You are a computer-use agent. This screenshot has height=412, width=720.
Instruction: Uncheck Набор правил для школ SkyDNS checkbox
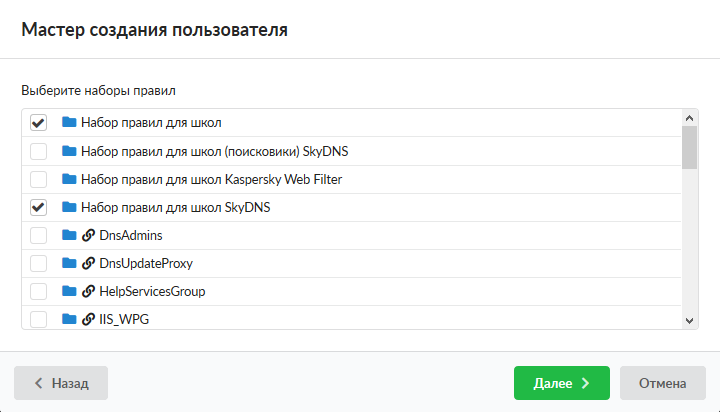coord(39,208)
